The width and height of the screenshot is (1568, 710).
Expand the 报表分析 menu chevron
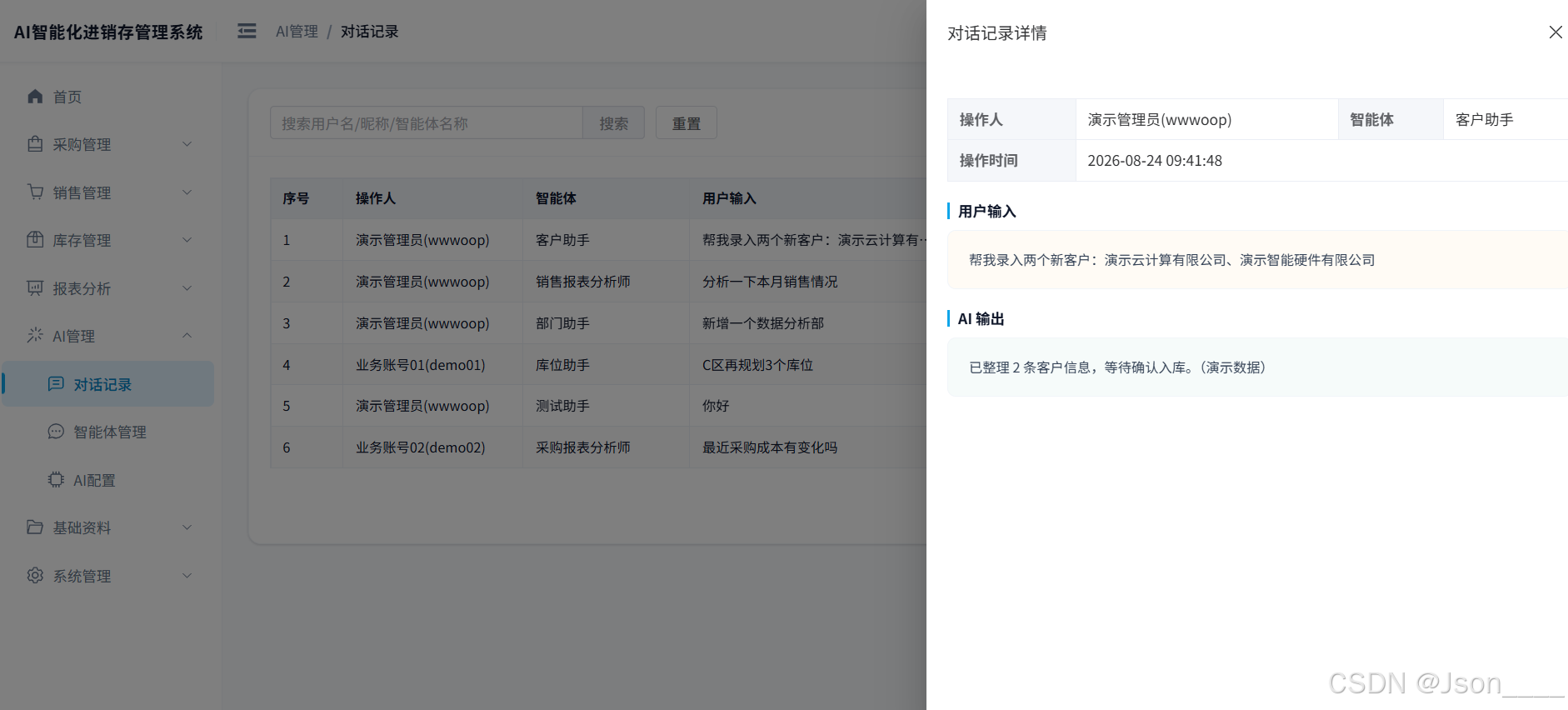point(187,288)
